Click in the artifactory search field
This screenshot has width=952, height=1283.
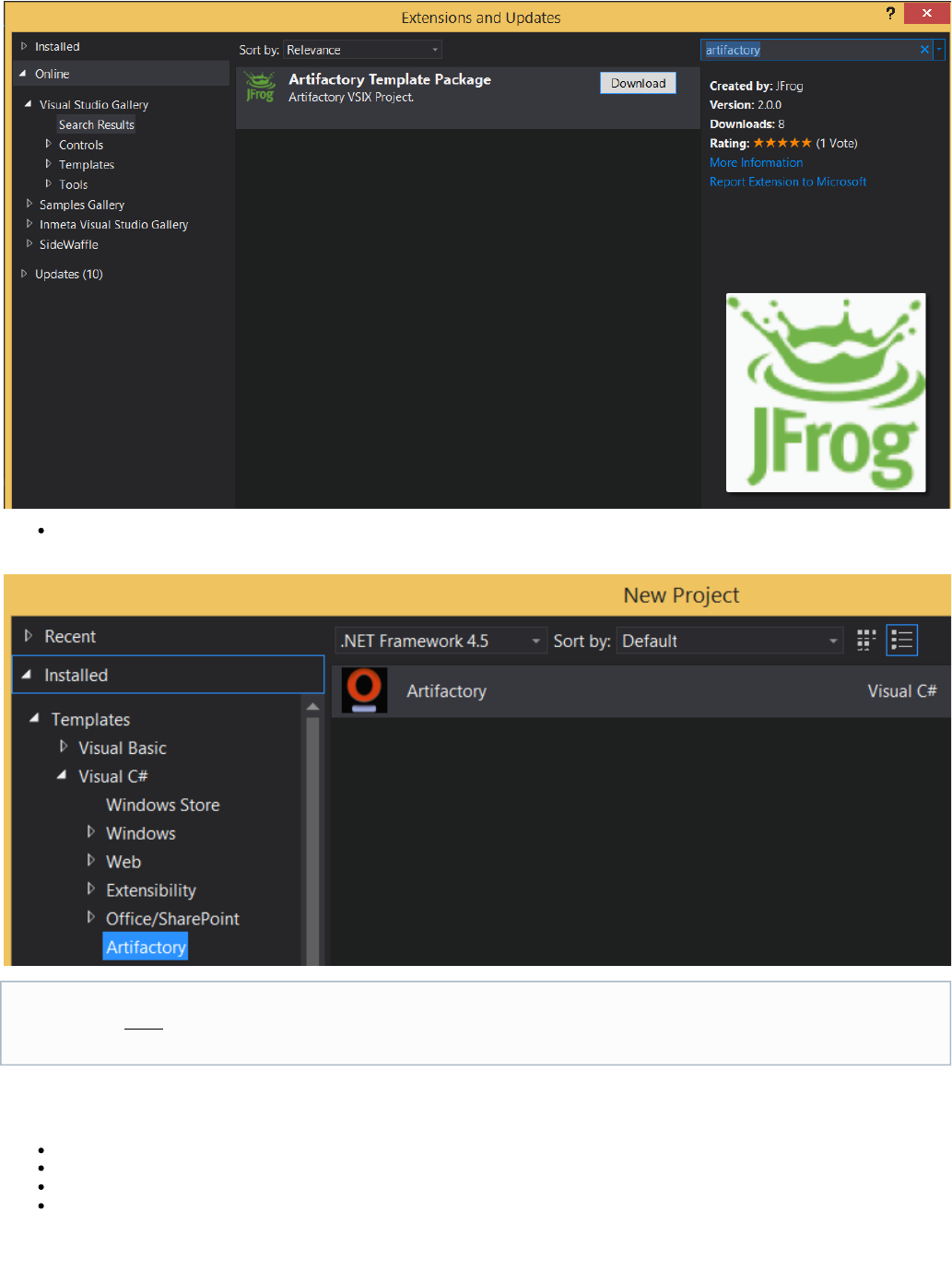(x=809, y=50)
